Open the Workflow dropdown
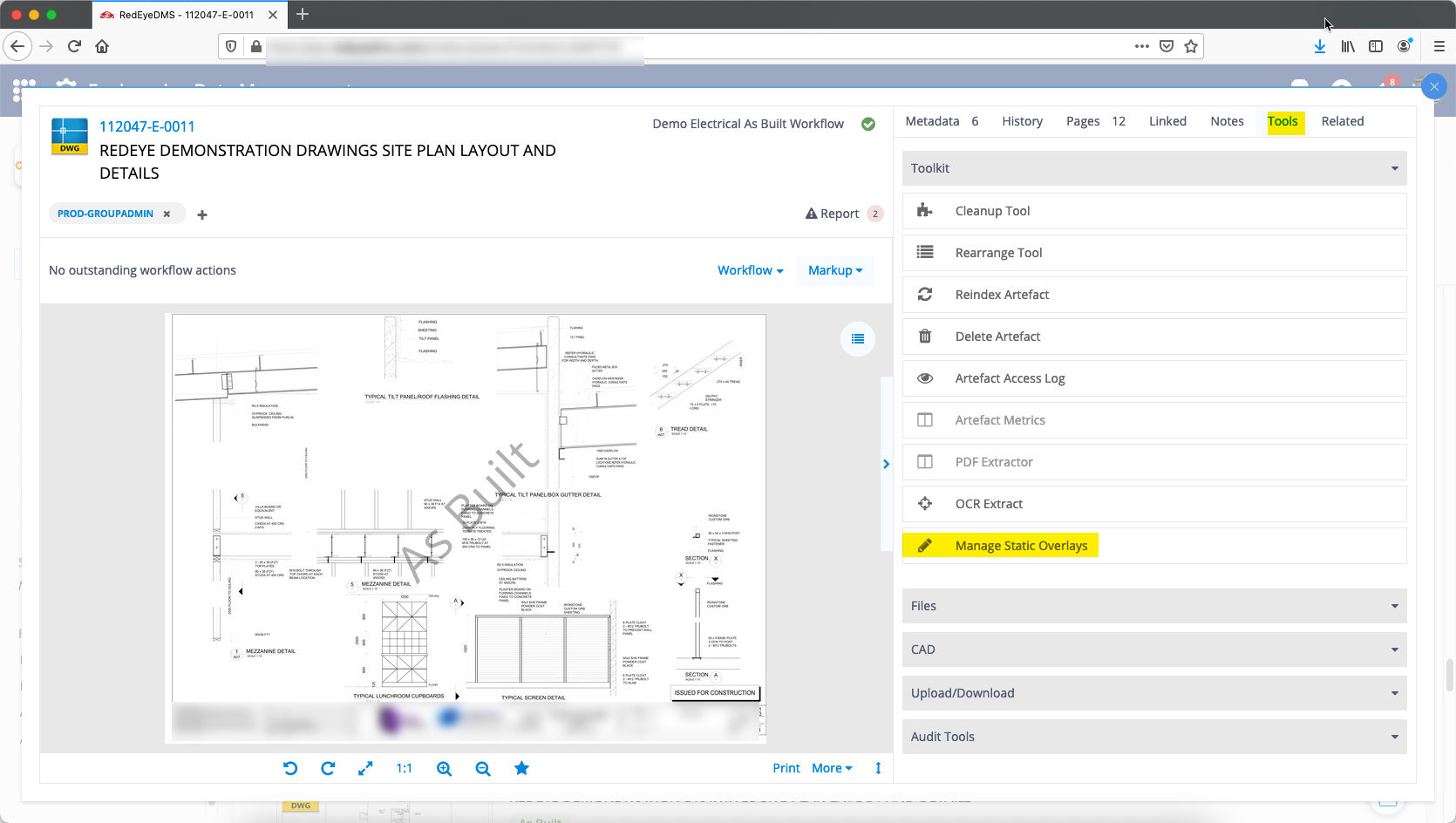 pyautogui.click(x=750, y=270)
